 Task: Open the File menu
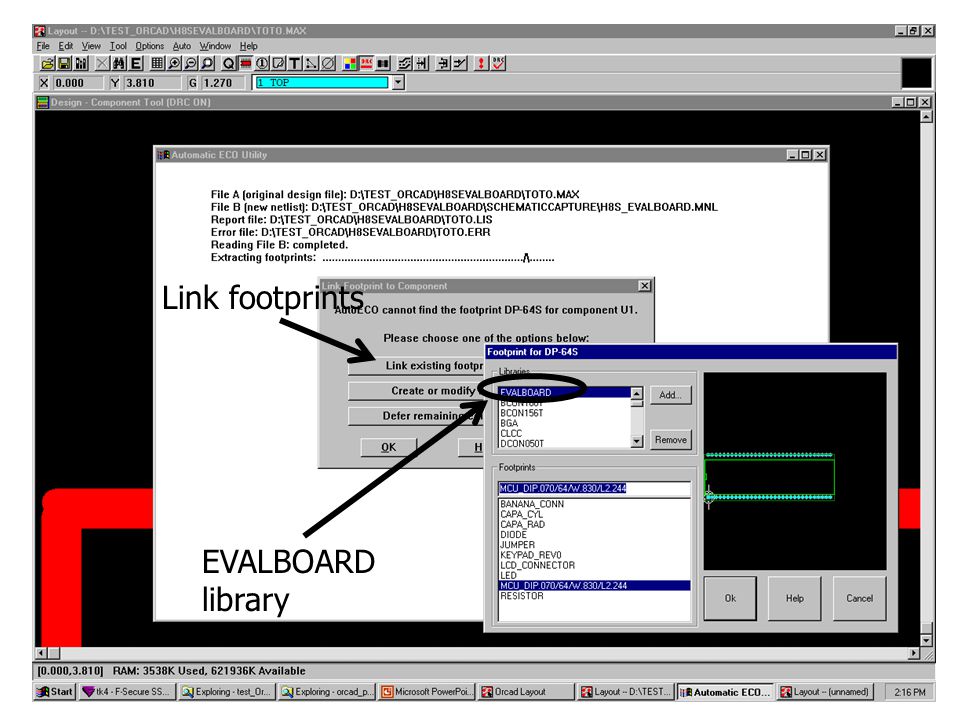pos(43,46)
